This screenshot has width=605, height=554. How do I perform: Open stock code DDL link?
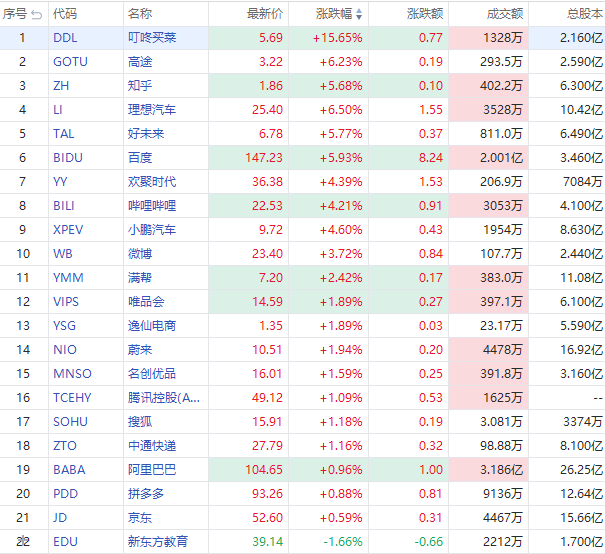click(x=64, y=37)
